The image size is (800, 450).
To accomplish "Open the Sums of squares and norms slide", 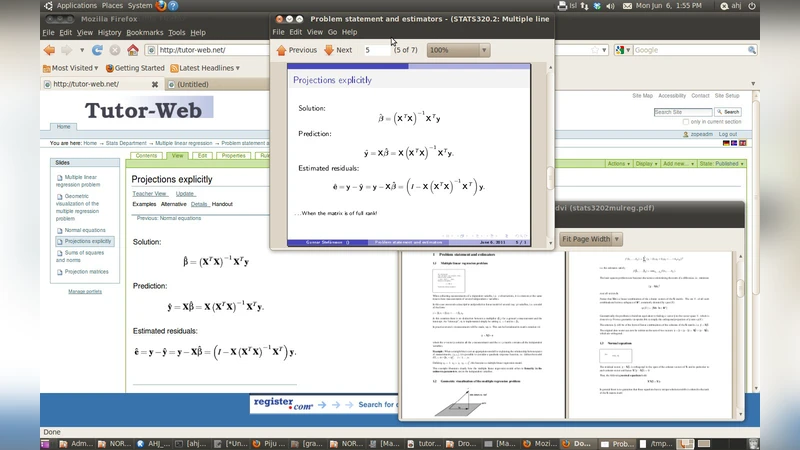I will coord(82,257).
